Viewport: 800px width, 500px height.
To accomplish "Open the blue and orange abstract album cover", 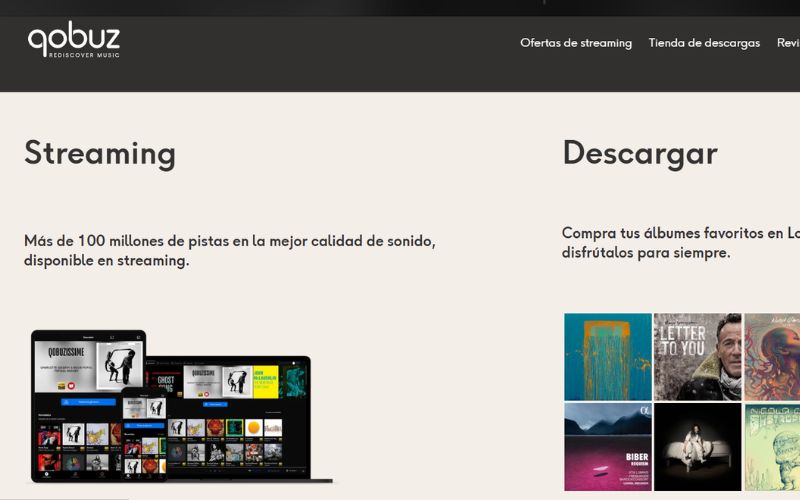I will (608, 357).
